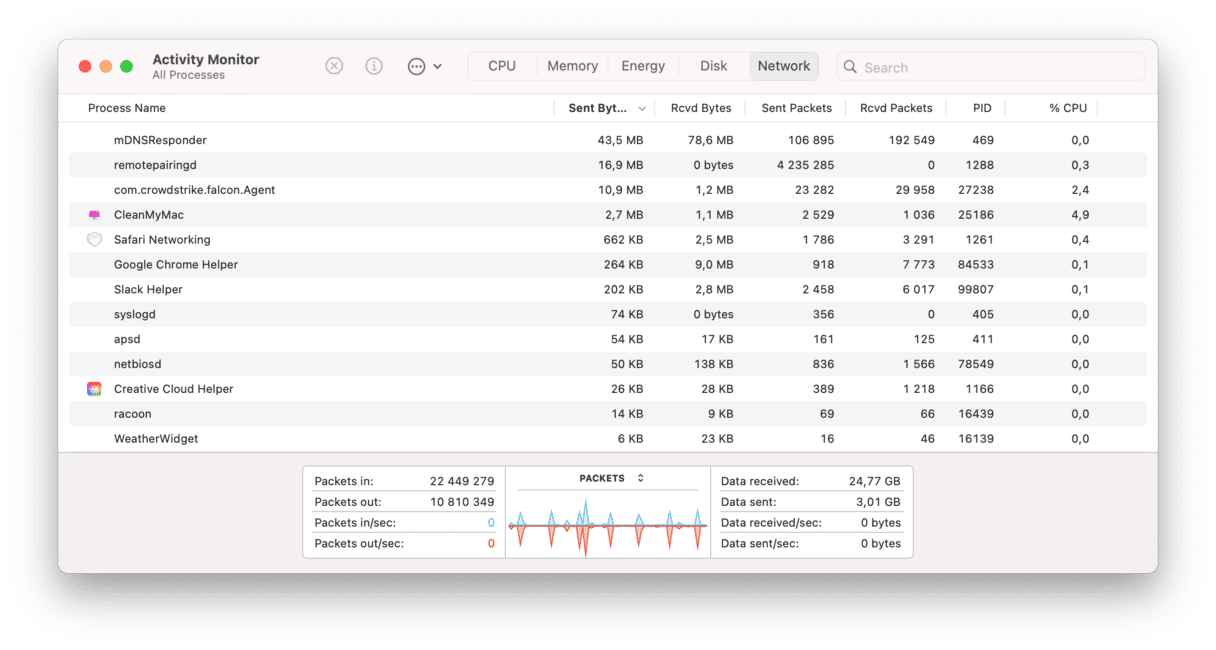1216x650 pixels.
Task: Switch to the CPU tab
Action: 502,66
